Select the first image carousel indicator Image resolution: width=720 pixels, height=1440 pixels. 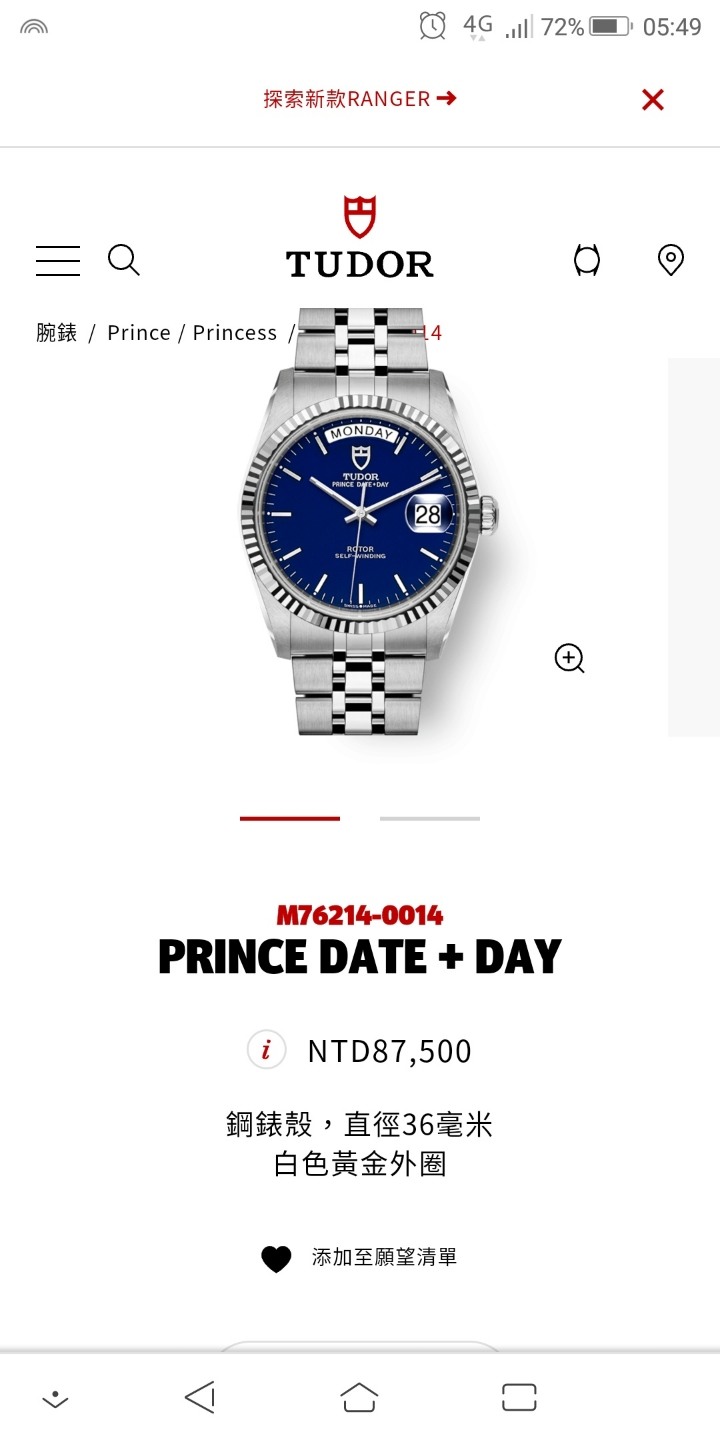[x=290, y=818]
